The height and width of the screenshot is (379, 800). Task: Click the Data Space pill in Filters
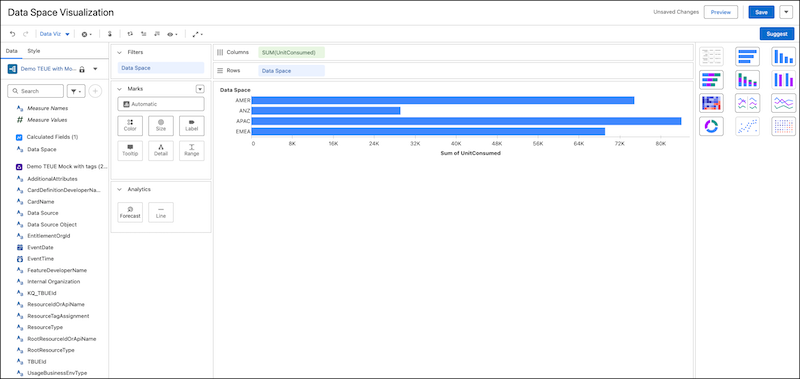[x=161, y=67]
